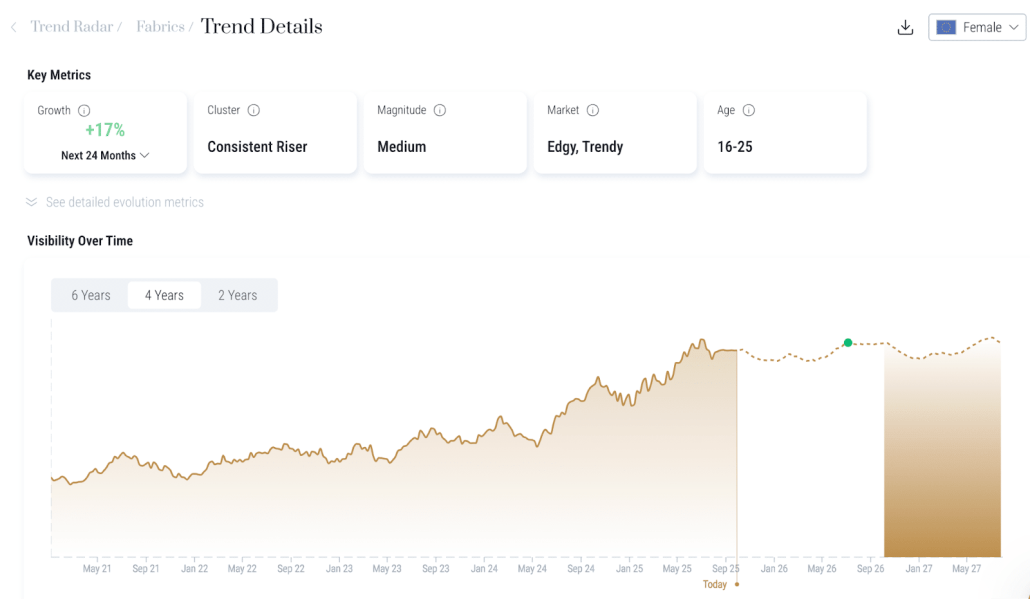Click the green forecast point on chart
The width and height of the screenshot is (1030, 599).
(848, 343)
